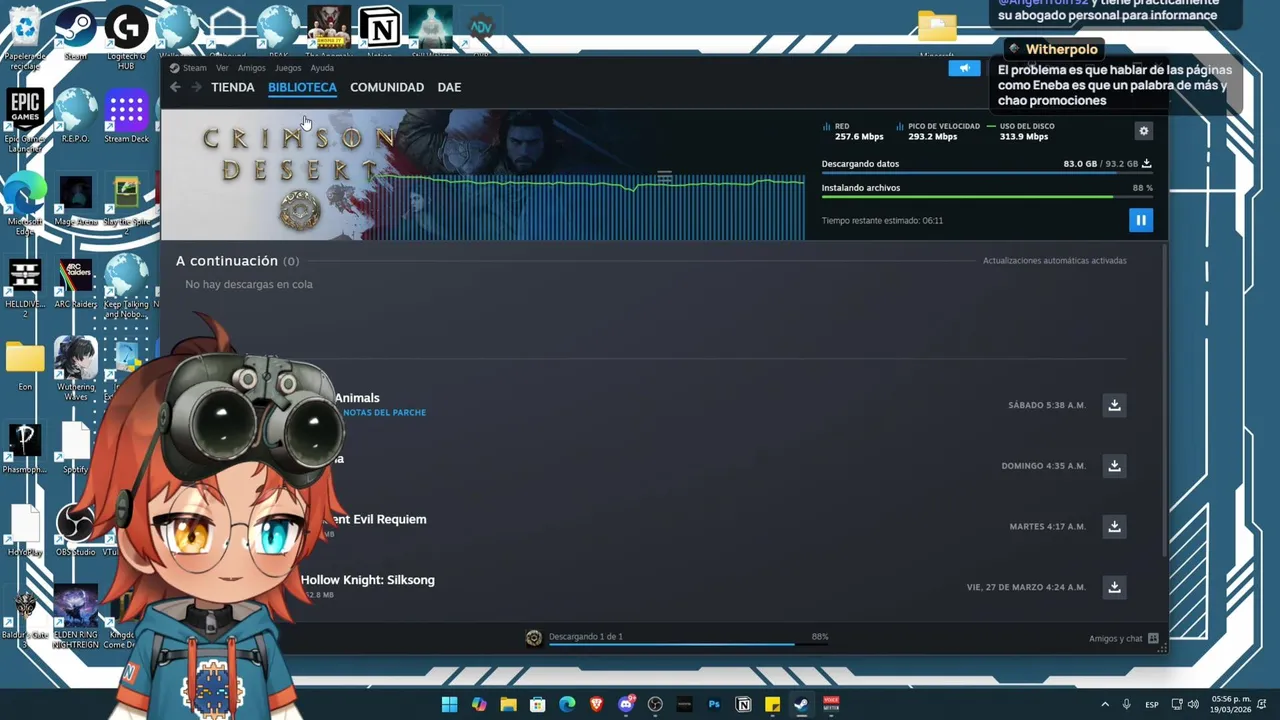
Task: Click the Descargando datos progress bar
Action: (x=987, y=173)
